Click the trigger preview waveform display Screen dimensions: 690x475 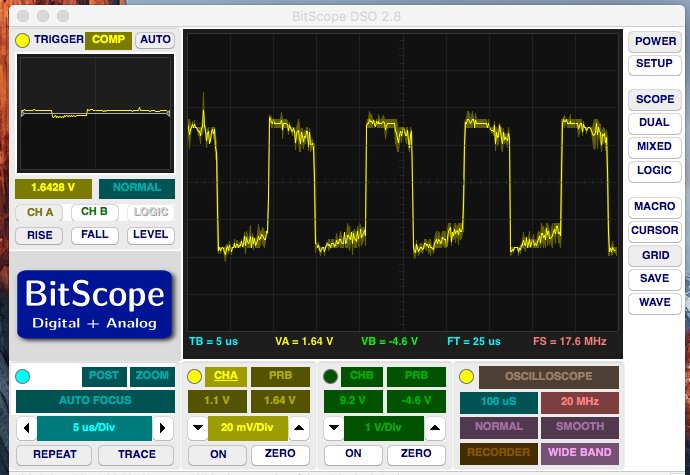pyautogui.click(x=95, y=114)
